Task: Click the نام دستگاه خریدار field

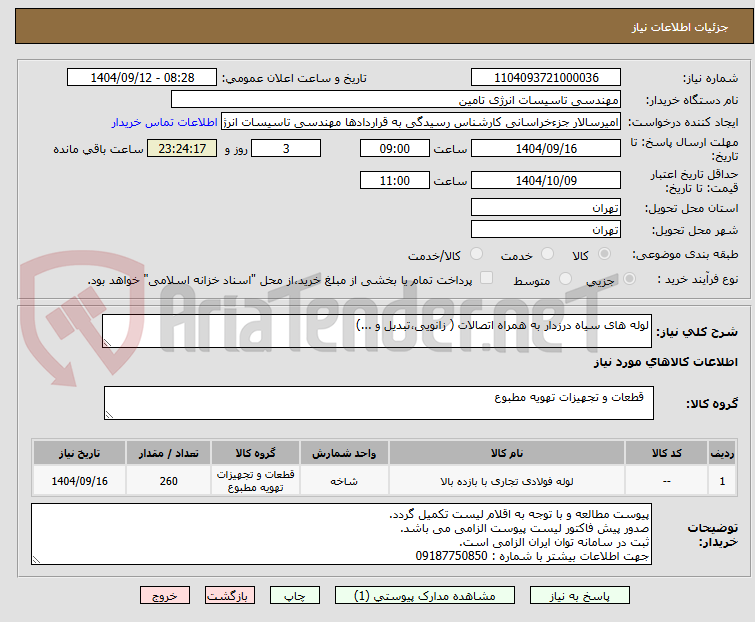Action: click(x=396, y=100)
